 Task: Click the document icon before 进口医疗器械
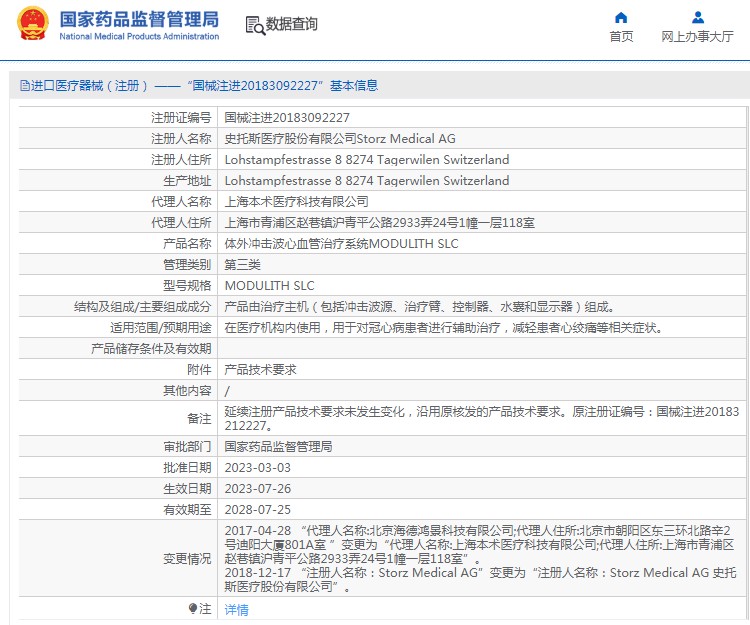click(x=24, y=86)
